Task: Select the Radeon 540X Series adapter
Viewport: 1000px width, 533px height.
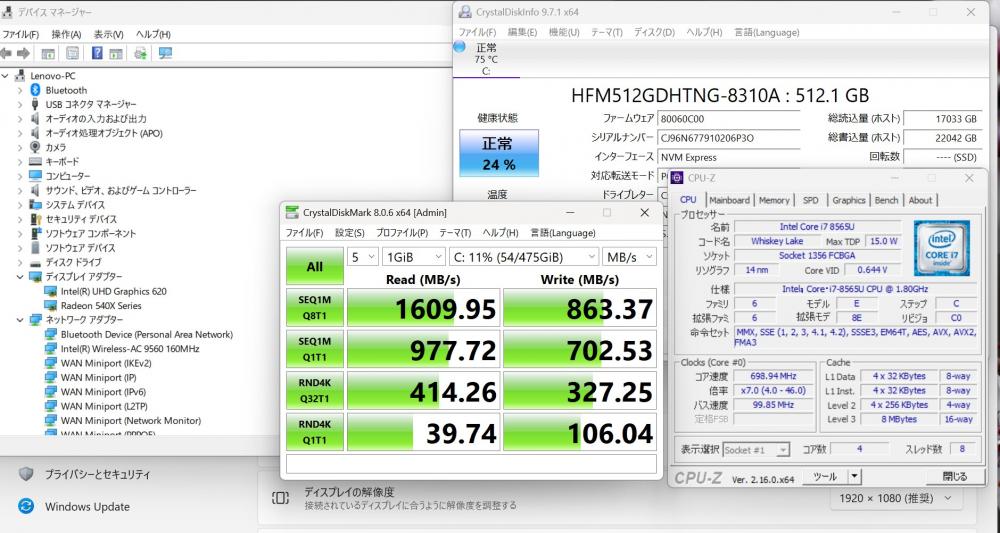Action: (x=100, y=305)
